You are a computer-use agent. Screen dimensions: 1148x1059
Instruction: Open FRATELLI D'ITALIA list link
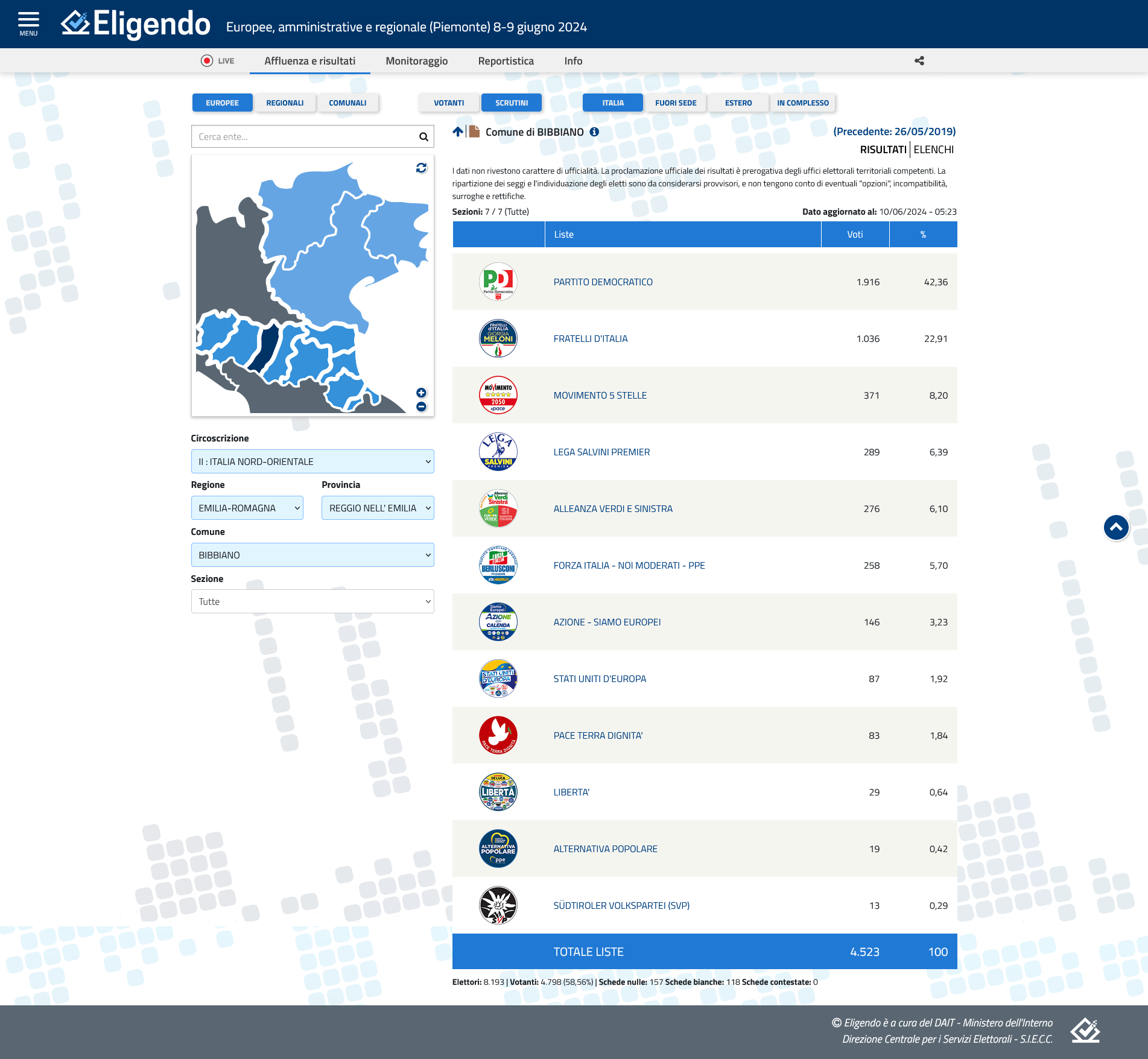tap(591, 338)
